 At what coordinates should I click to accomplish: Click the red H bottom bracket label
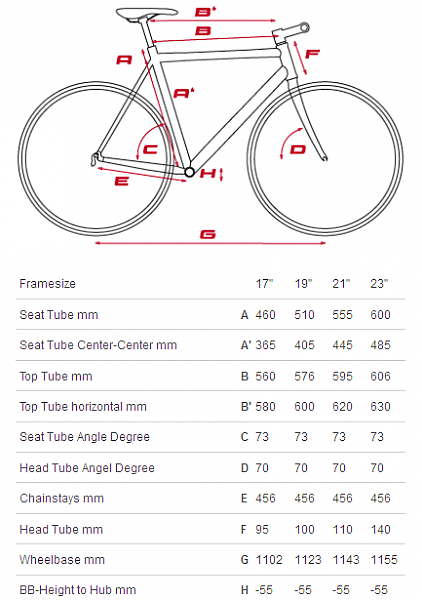[208, 173]
